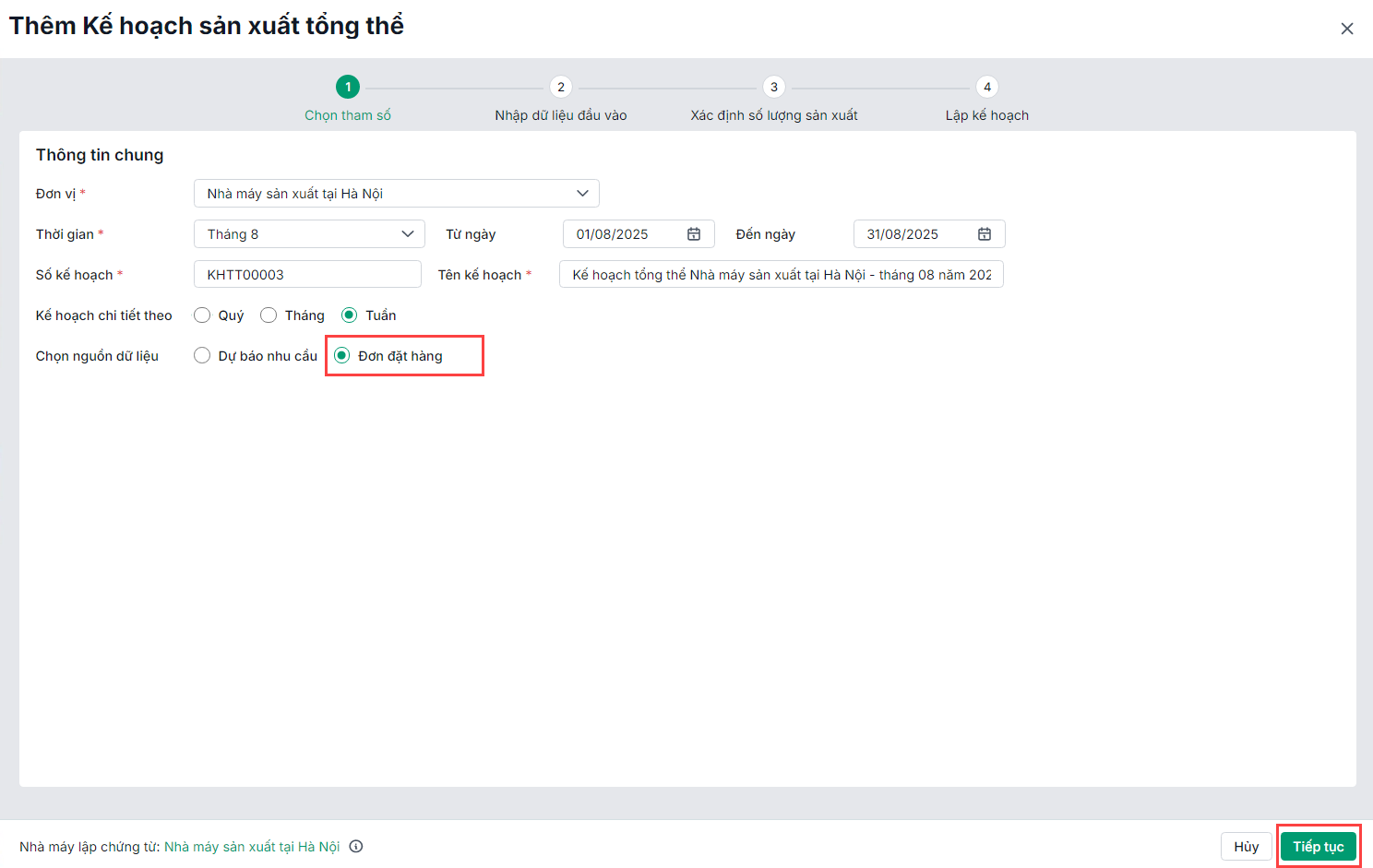Image resolution: width=1373 pixels, height=868 pixels.
Task: Close the production plan dialog
Action: point(1347,29)
